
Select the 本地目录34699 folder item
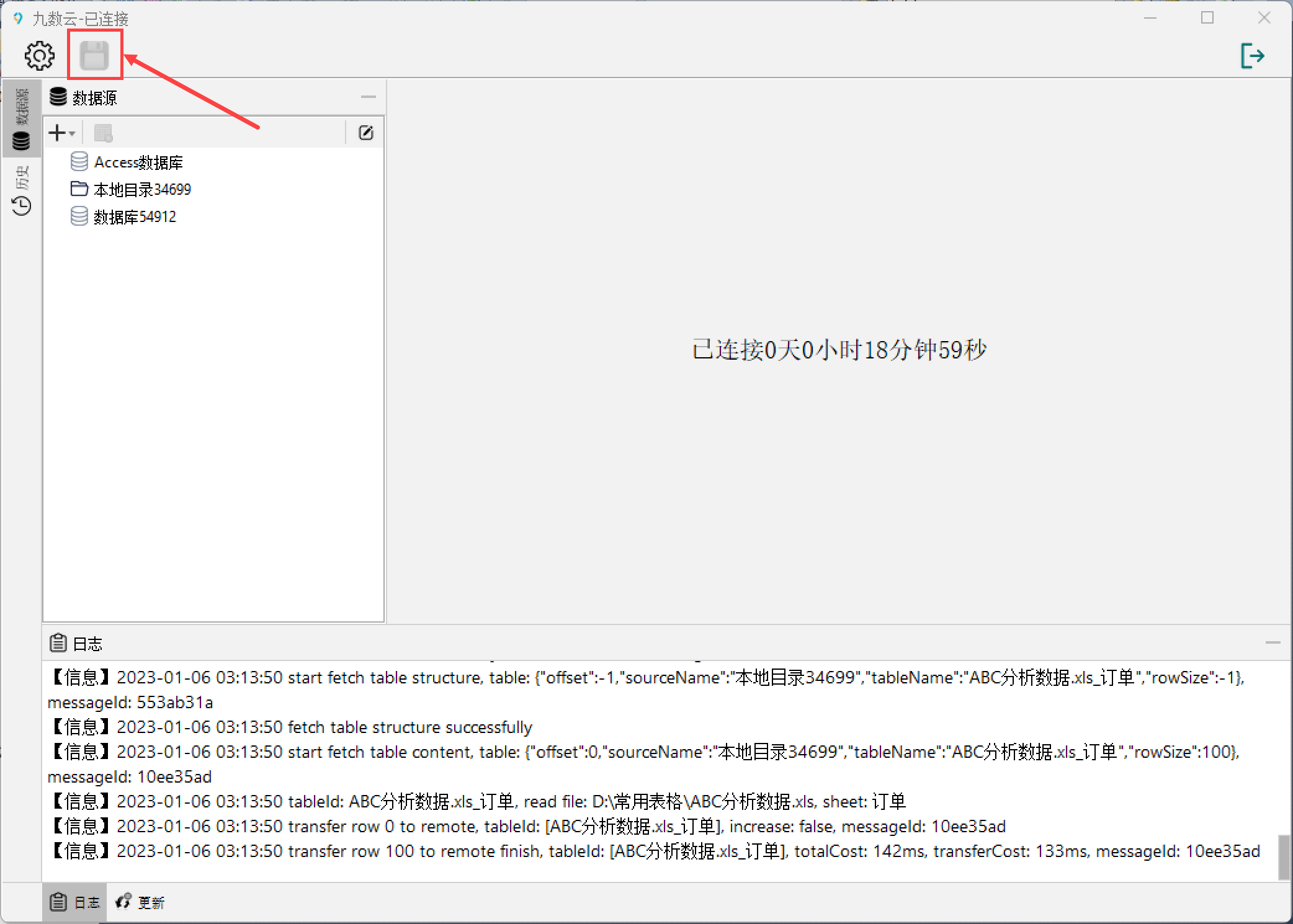click(130, 189)
